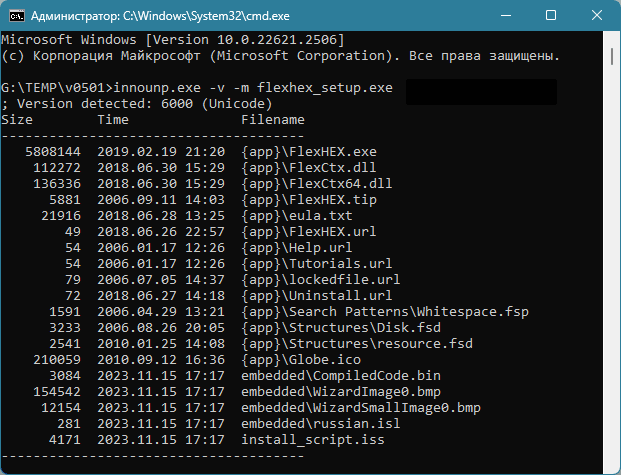Click the timestamp '2010.01.25 14:08'
This screenshot has height=475, width=621.
click(x=161, y=344)
